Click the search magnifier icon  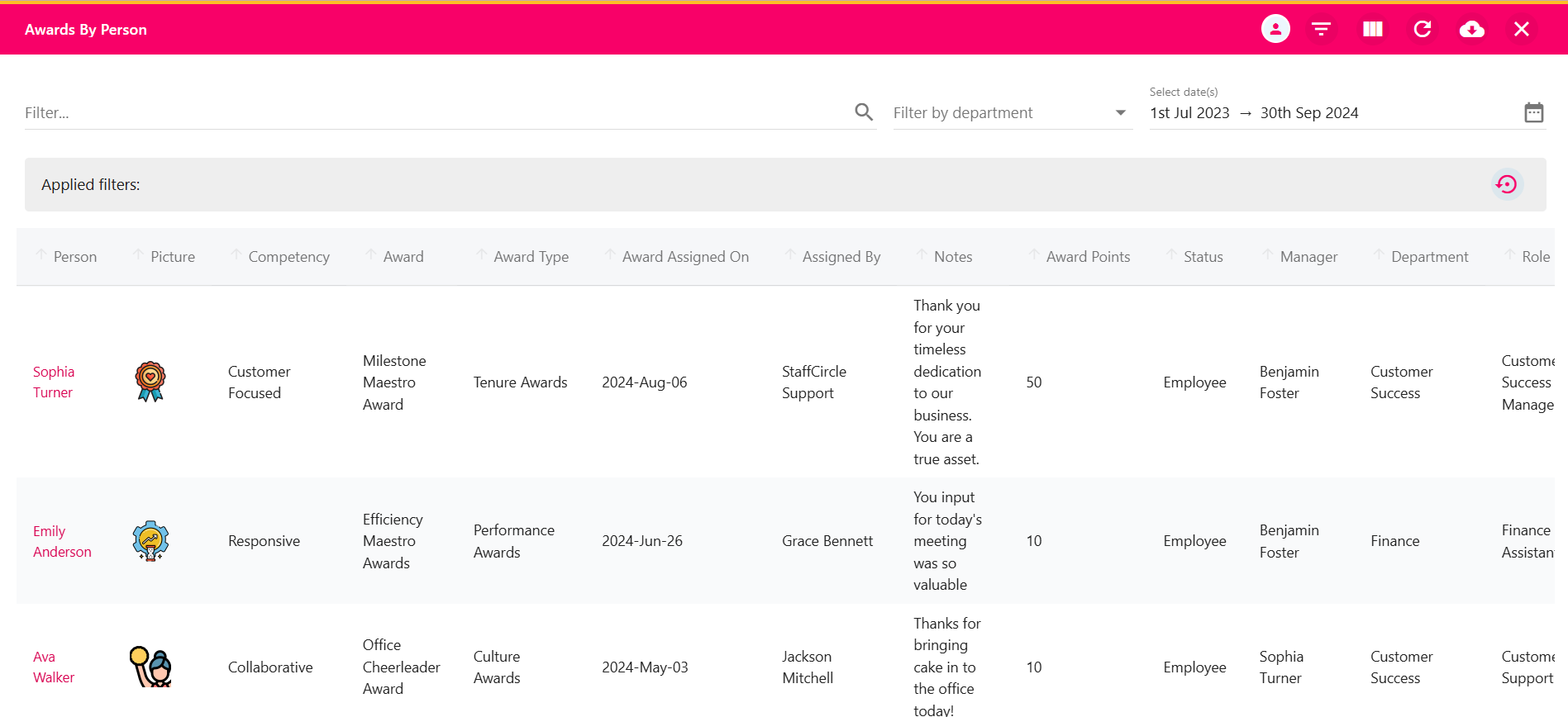[x=864, y=112]
